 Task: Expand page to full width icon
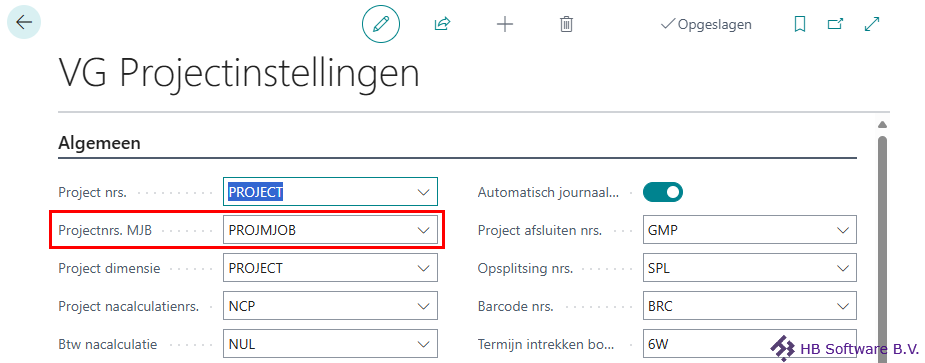tap(871, 24)
